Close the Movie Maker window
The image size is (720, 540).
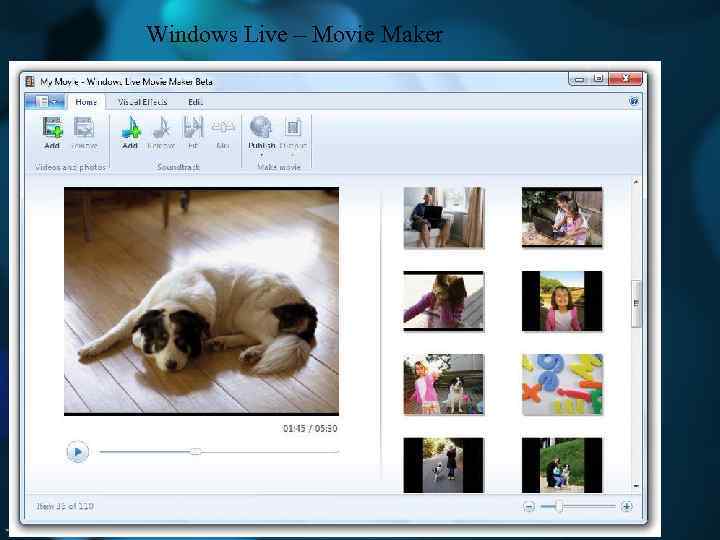[x=625, y=79]
